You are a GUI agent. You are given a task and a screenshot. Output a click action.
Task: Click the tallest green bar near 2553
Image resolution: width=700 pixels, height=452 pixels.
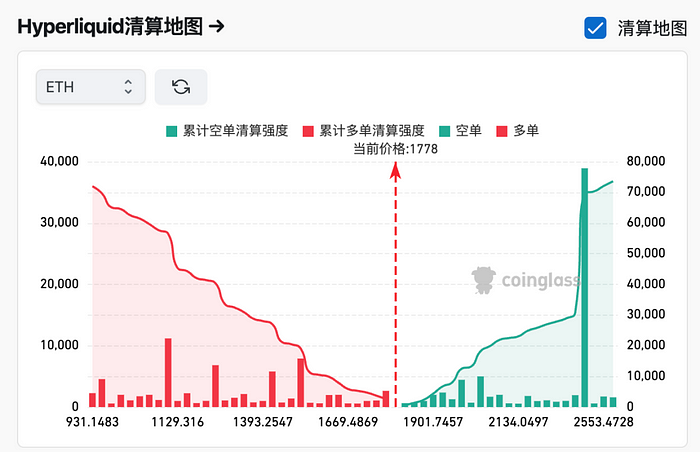click(585, 287)
